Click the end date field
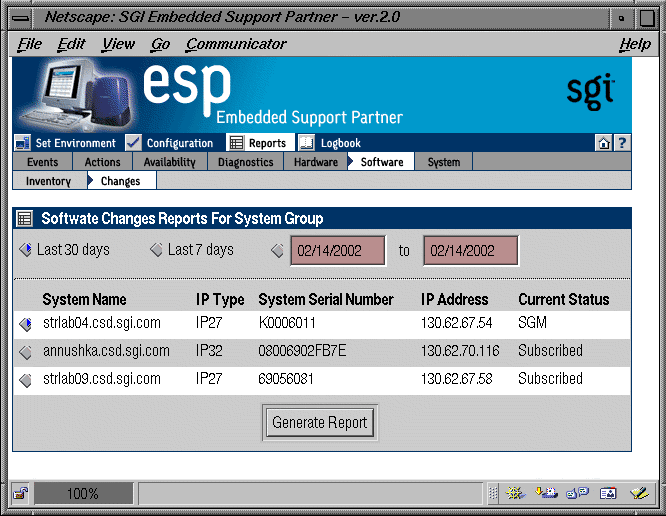 (471, 251)
